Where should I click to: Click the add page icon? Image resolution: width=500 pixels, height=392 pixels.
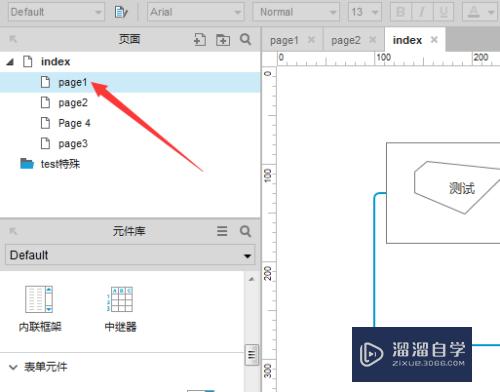coord(200,40)
